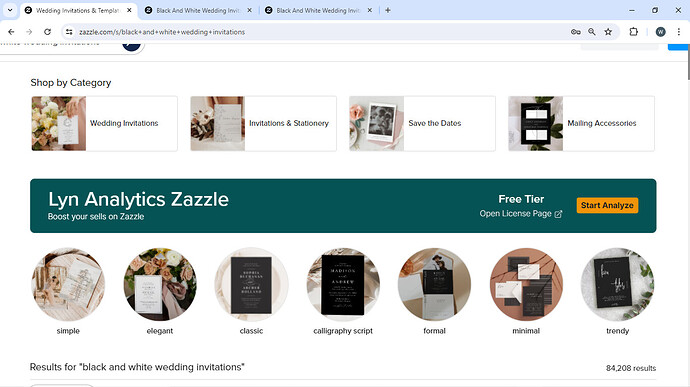
Task: Select the classic style circle thumbnail
Action: pyautogui.click(x=251, y=284)
